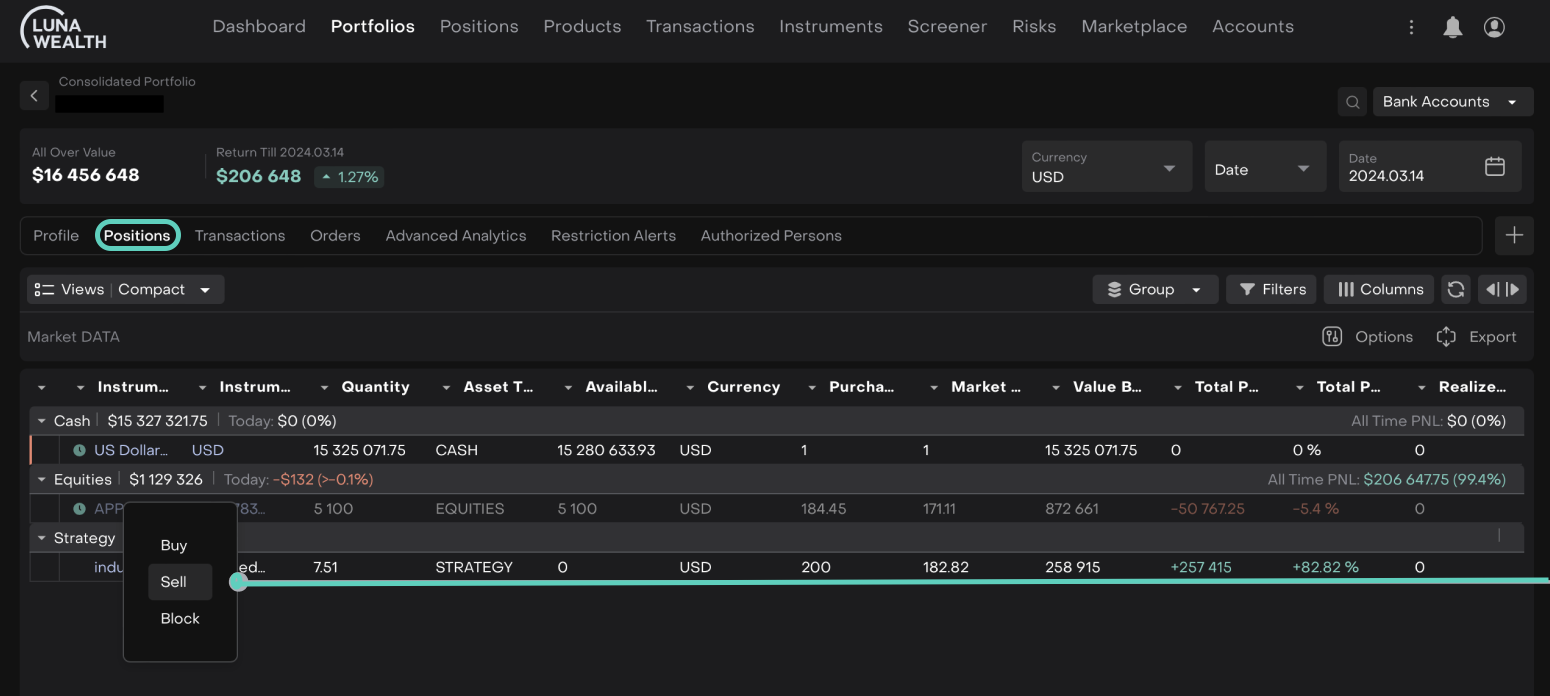The height and width of the screenshot is (696, 1550).
Task: Click the plus icon to add tab
Action: [x=1514, y=236]
